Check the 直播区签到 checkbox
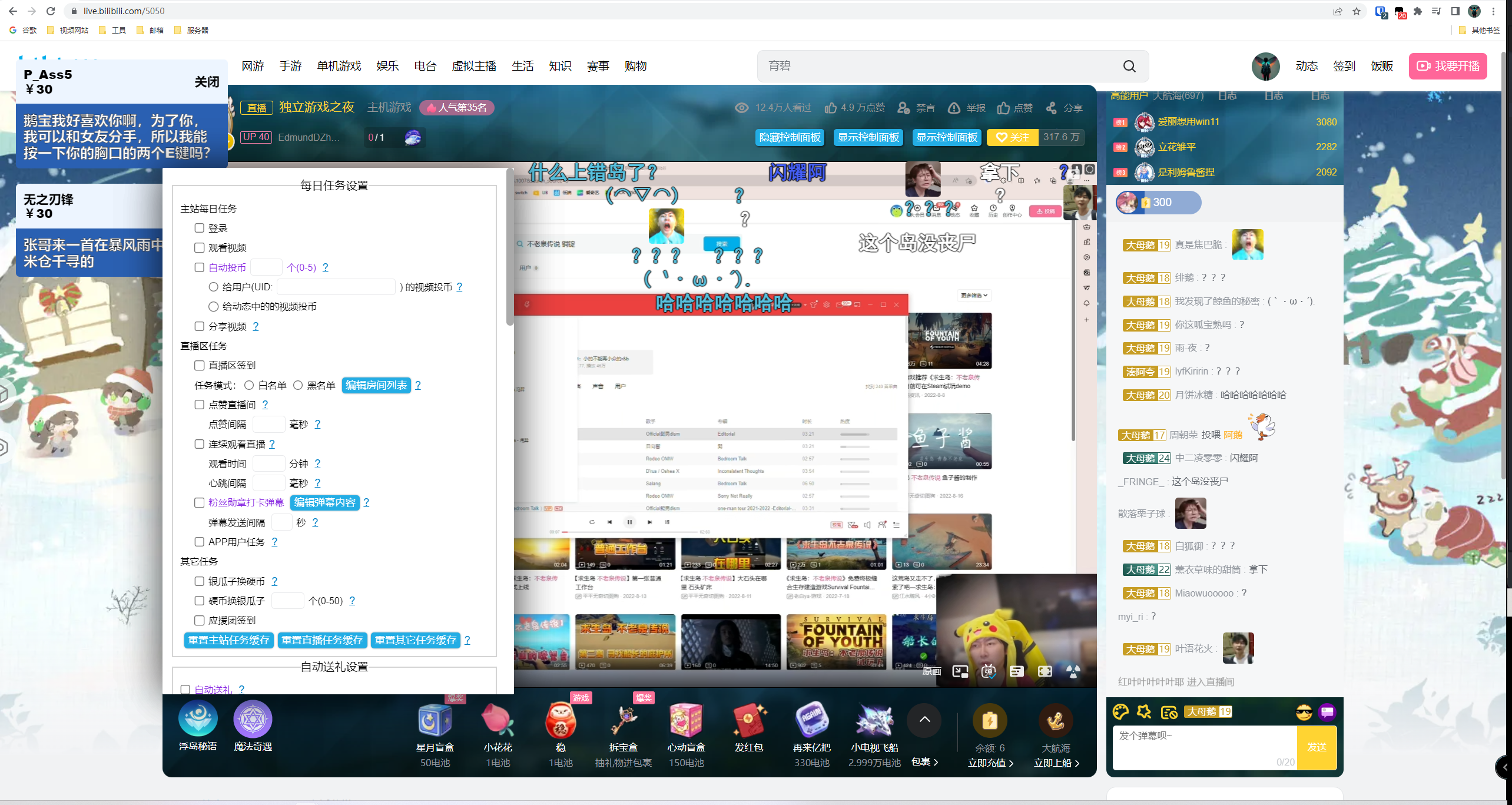 pos(199,365)
